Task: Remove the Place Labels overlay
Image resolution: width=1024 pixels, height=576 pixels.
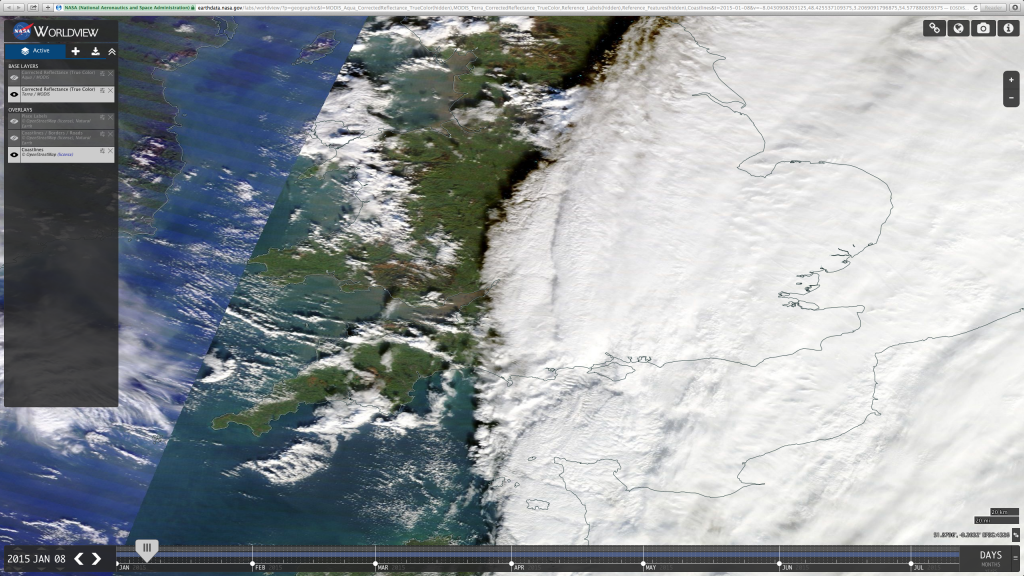Action: point(110,118)
